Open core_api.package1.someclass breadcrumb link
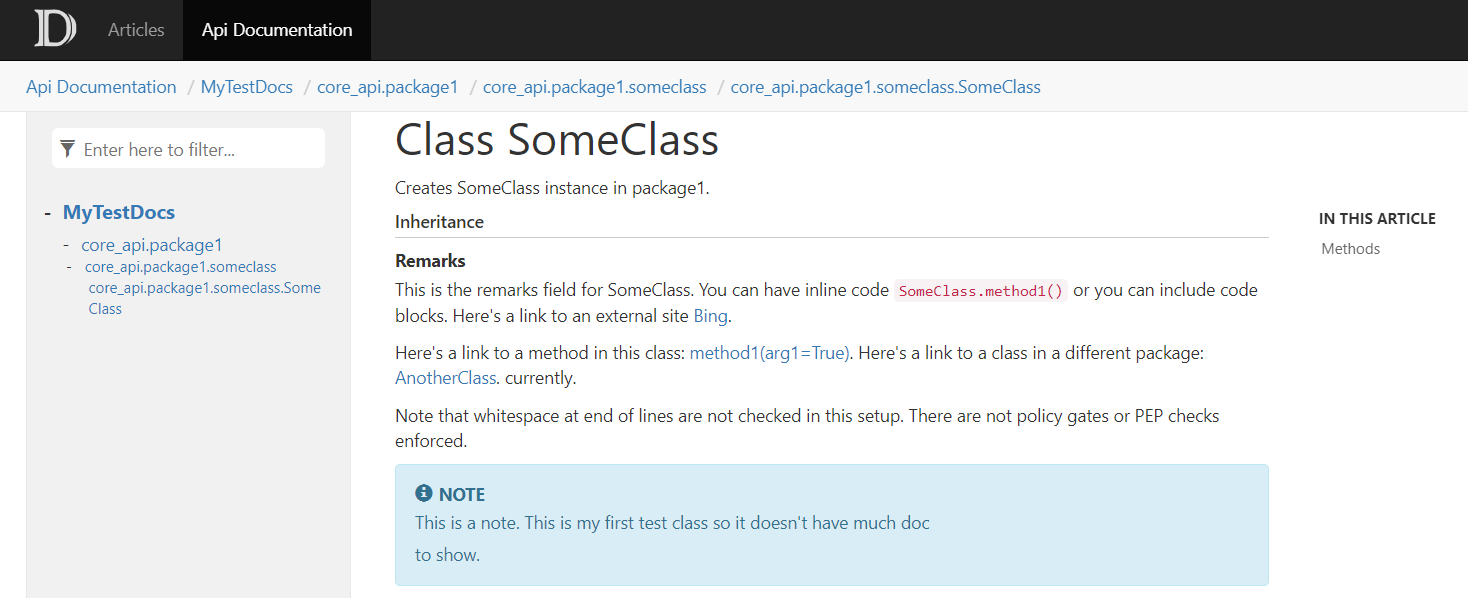Viewport: 1468px width, 598px height. tap(595, 87)
